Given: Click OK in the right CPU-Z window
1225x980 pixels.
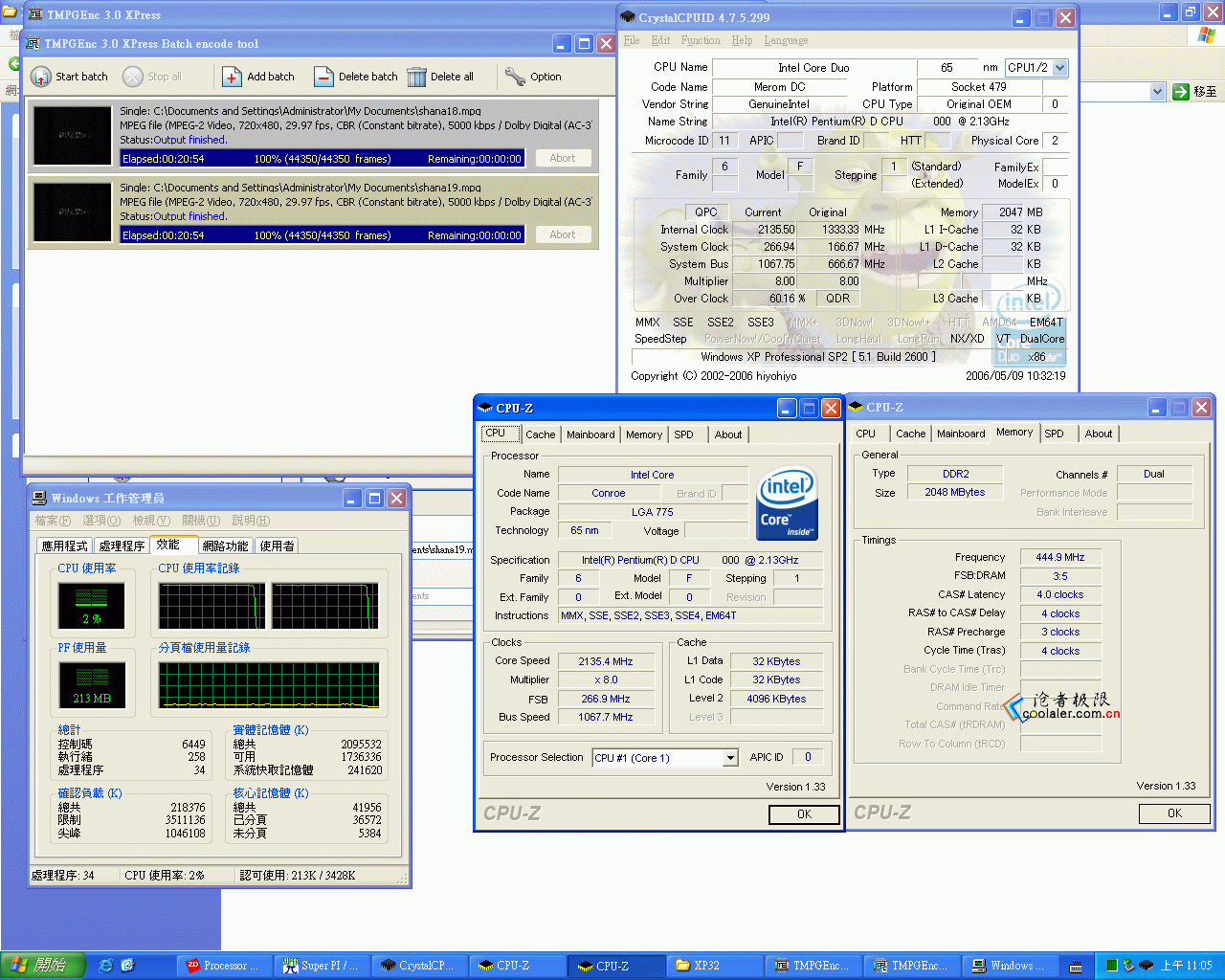Looking at the screenshot, I should (1174, 813).
